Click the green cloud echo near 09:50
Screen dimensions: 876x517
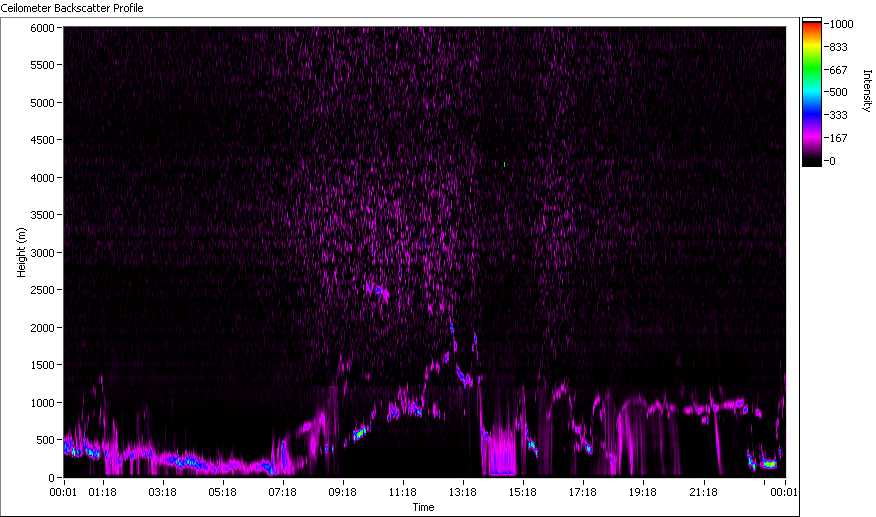point(361,433)
